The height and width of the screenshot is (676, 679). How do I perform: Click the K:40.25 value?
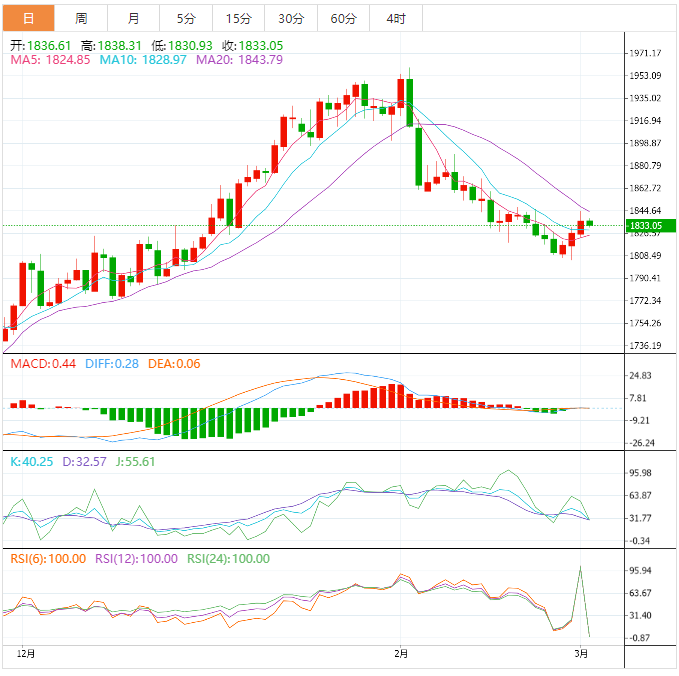pyautogui.click(x=32, y=461)
